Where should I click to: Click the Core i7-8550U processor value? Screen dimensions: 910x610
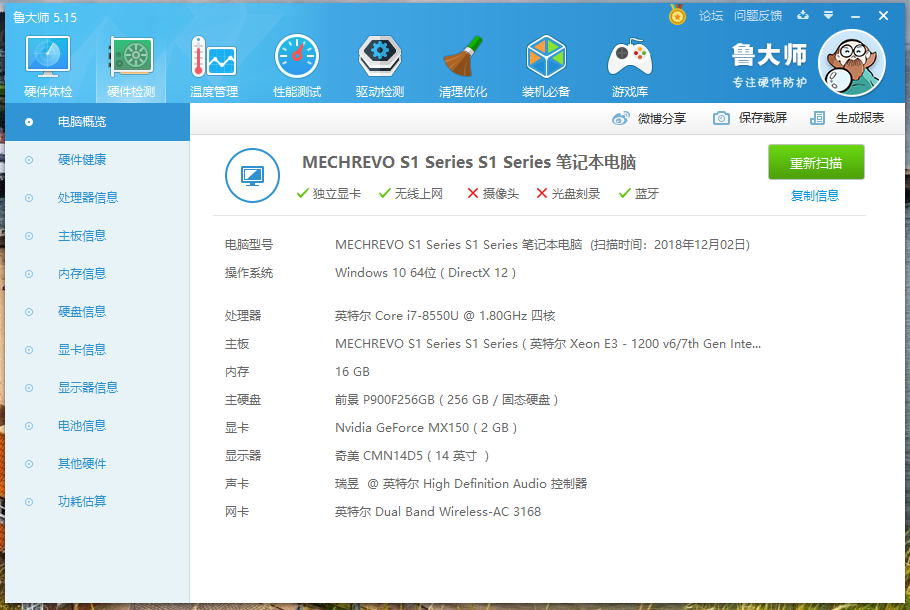click(x=445, y=316)
